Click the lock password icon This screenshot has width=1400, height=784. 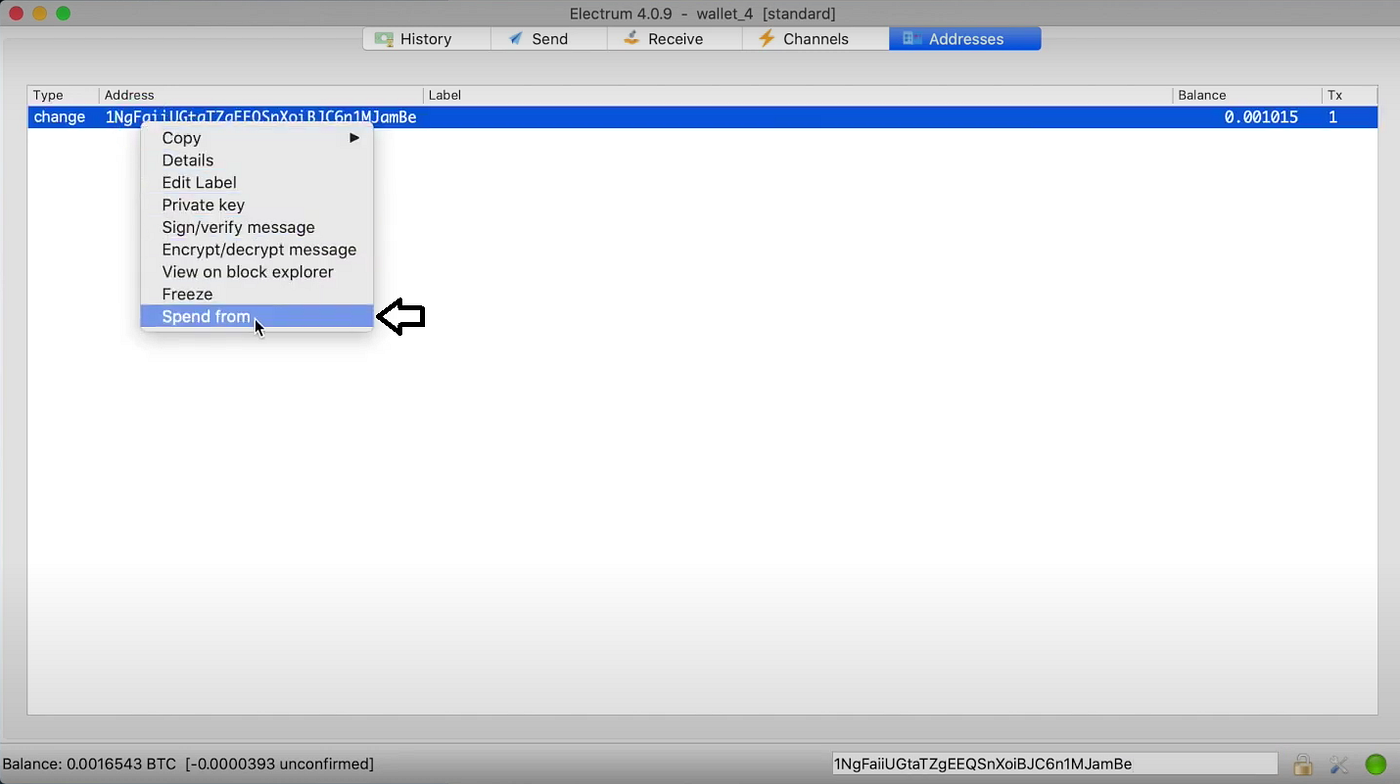(x=1303, y=765)
